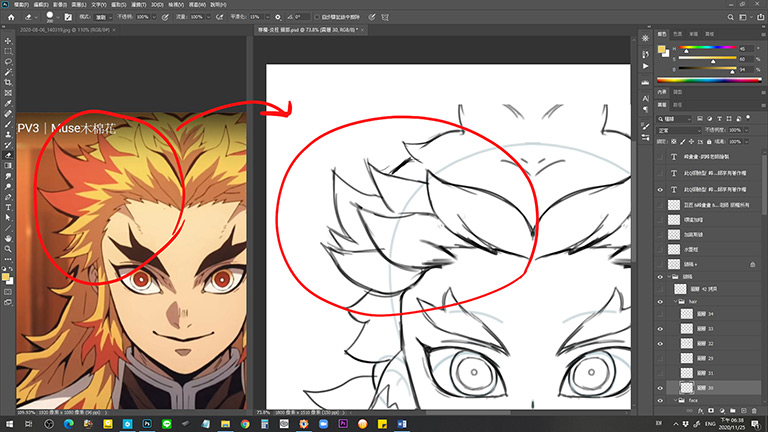
Task: Open Photoshop icon in the taskbar
Action: [x=147, y=424]
